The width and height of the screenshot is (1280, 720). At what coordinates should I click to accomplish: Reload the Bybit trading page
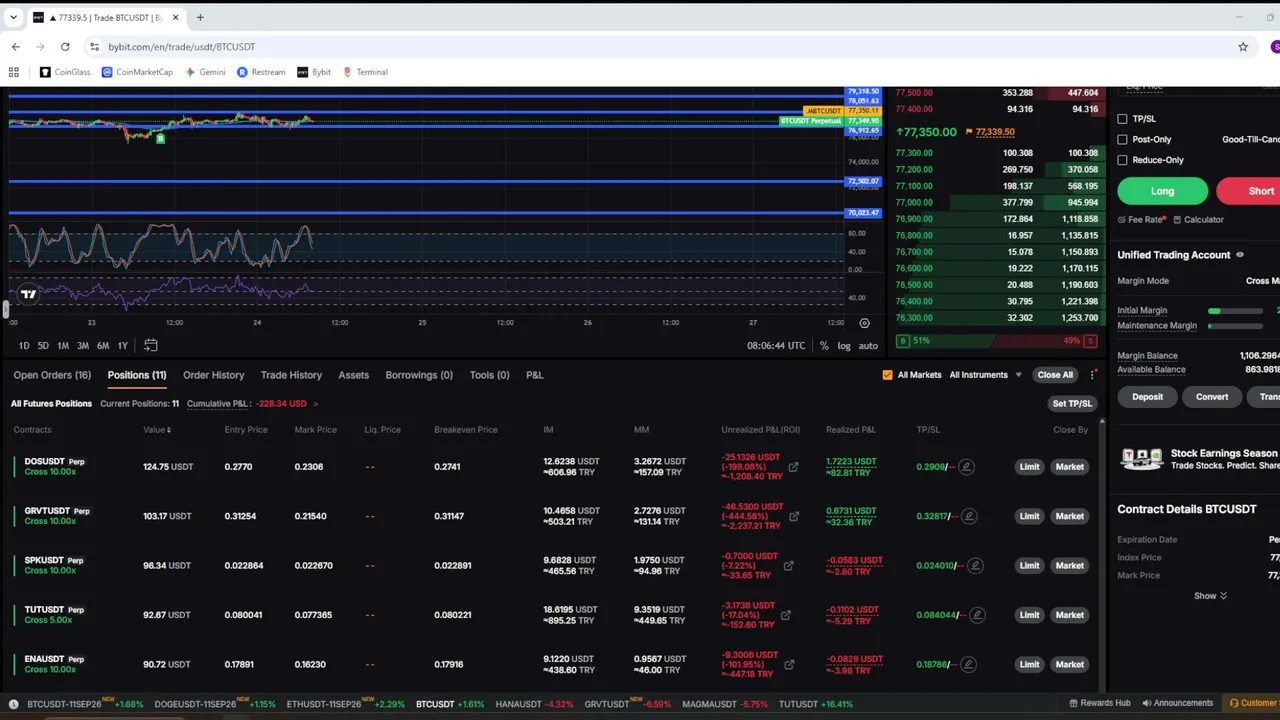(65, 46)
